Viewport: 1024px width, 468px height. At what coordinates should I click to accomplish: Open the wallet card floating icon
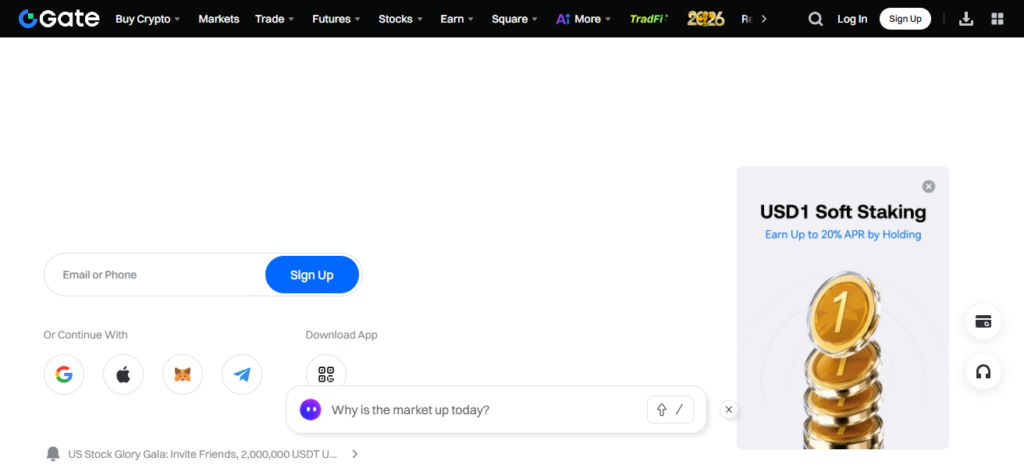983,321
